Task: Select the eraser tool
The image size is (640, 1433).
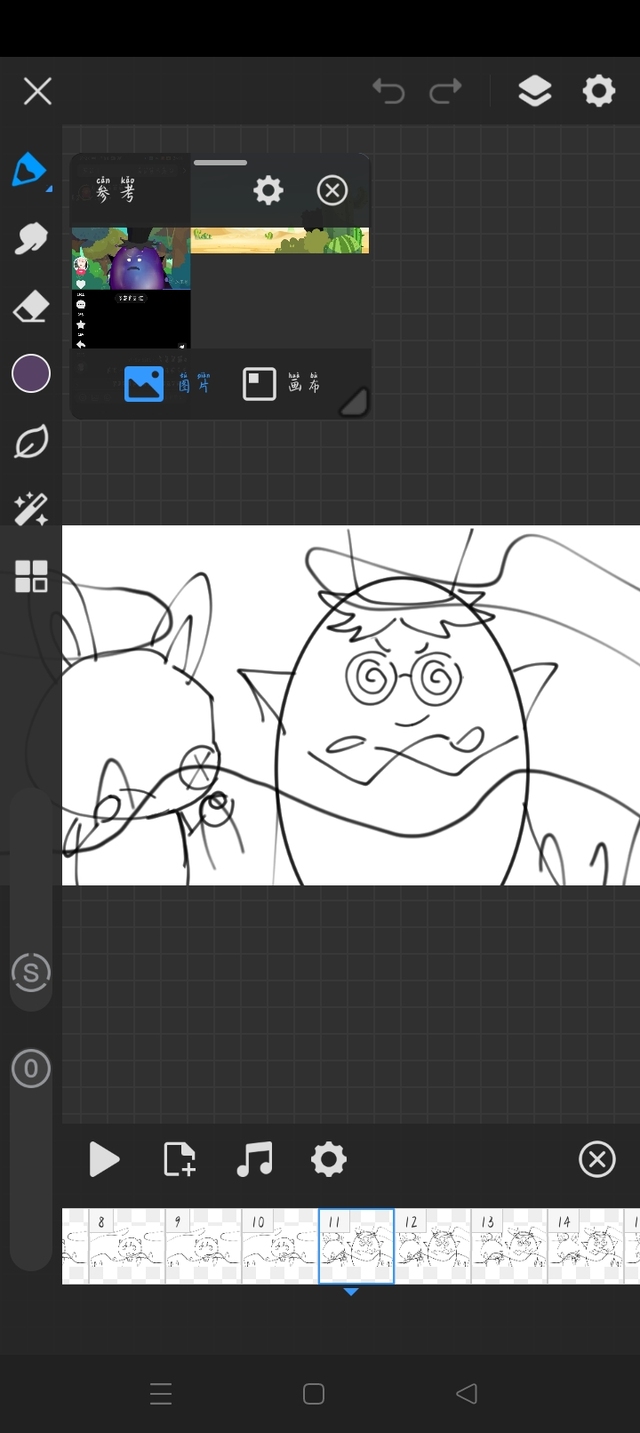Action: (x=30, y=307)
